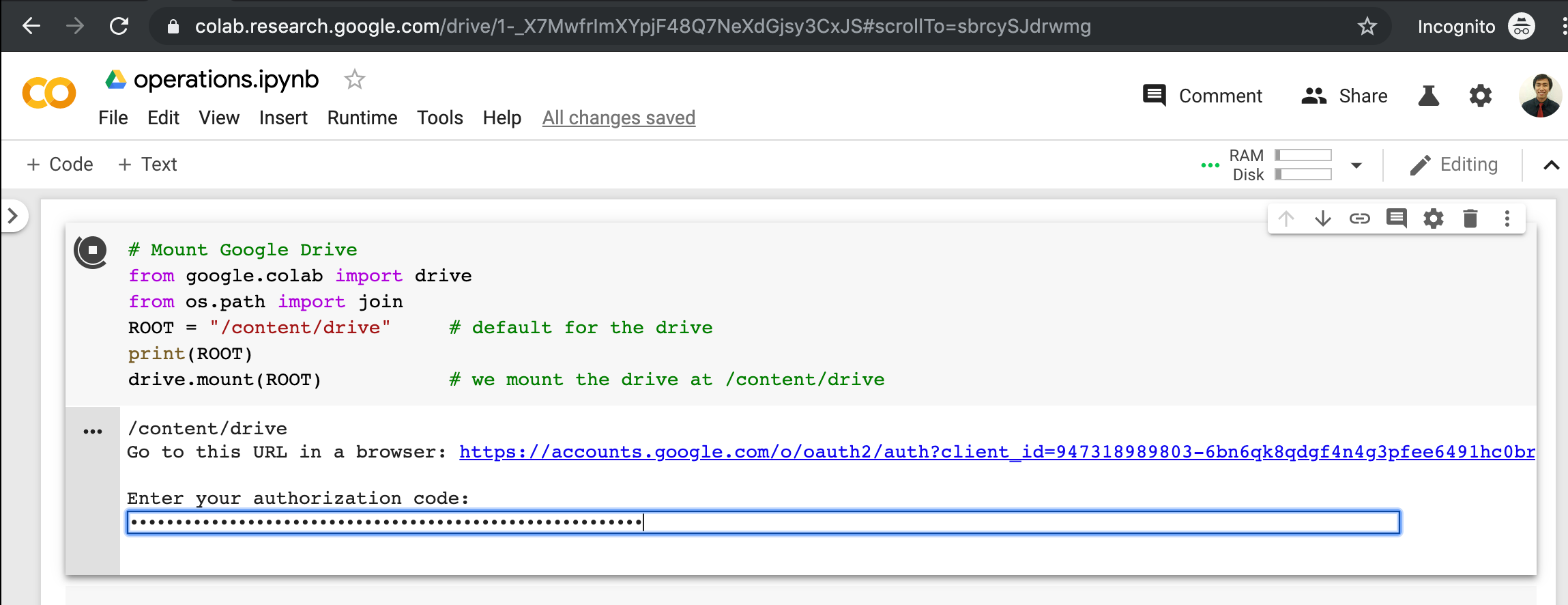Open the Comment panel
Viewport: 1568px width, 605px height.
1202,96
